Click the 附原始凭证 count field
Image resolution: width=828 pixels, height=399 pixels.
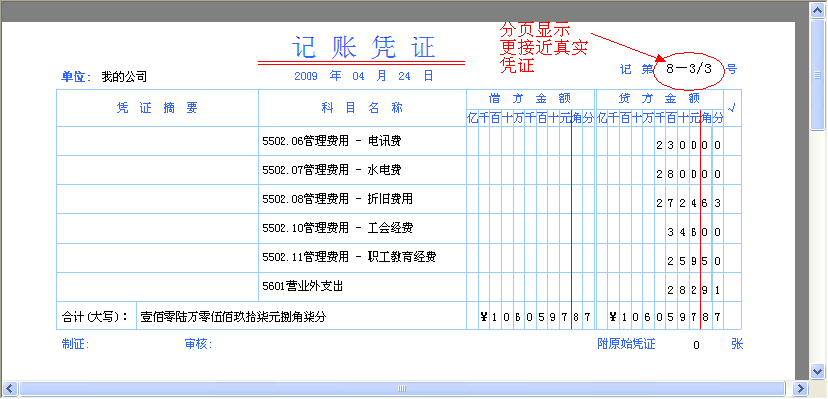pos(697,345)
